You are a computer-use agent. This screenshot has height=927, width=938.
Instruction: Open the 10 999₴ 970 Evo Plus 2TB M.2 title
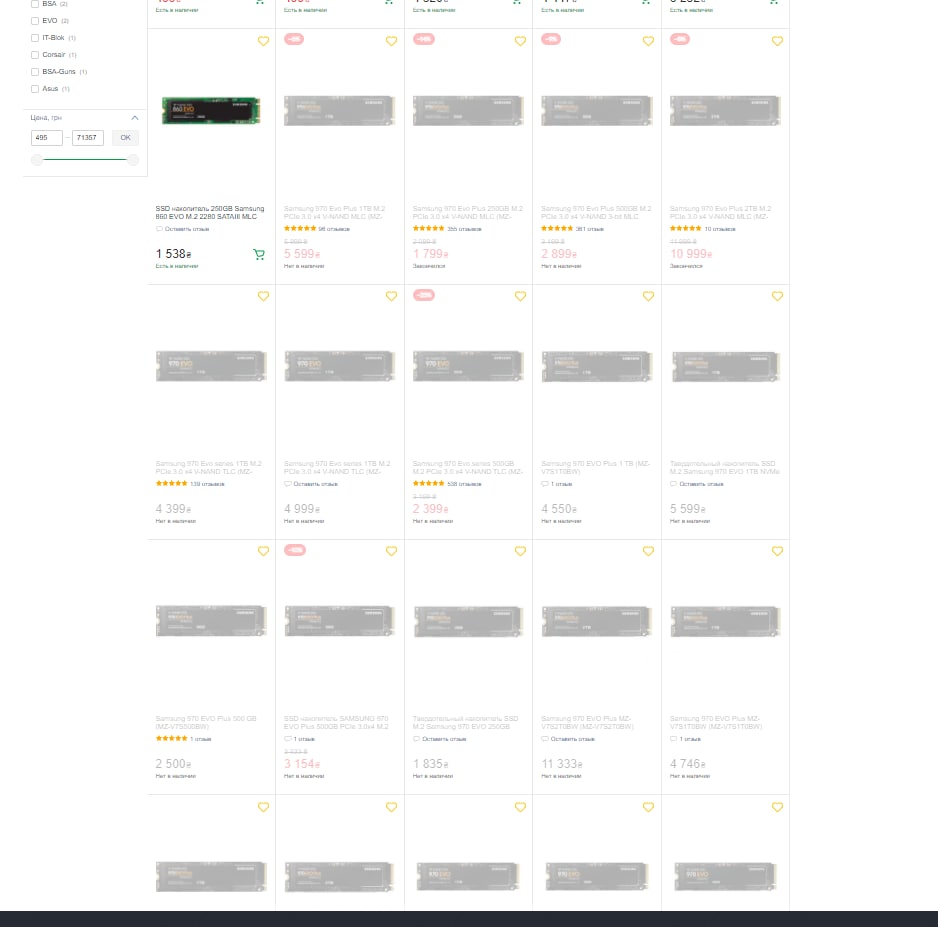[720, 212]
